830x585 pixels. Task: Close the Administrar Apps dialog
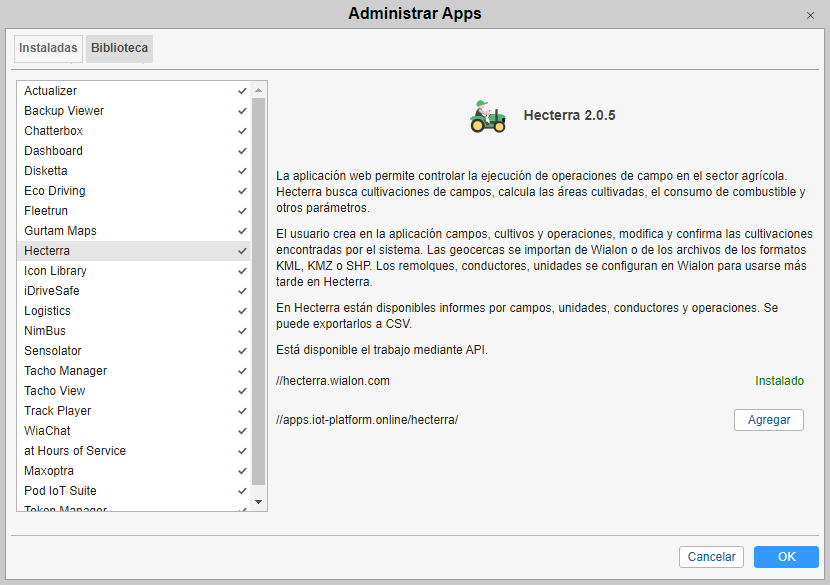[x=810, y=15]
